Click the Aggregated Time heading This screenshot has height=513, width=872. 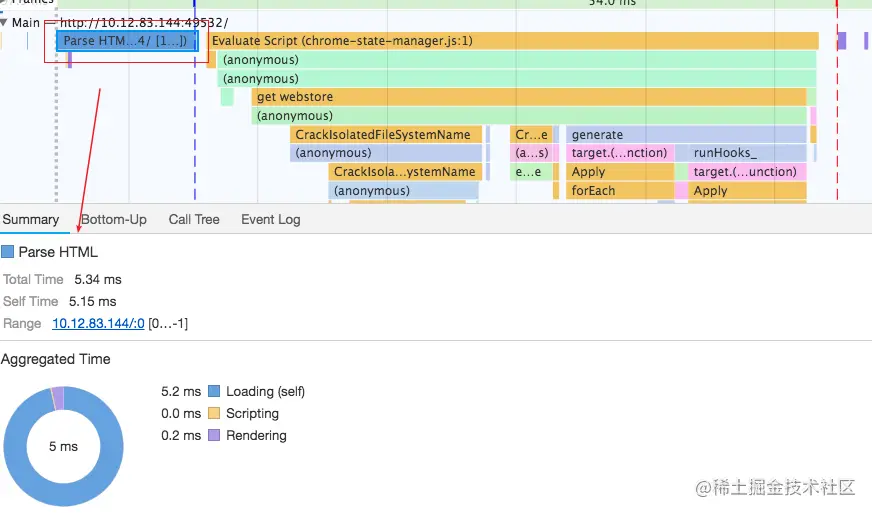pyautogui.click(x=56, y=359)
